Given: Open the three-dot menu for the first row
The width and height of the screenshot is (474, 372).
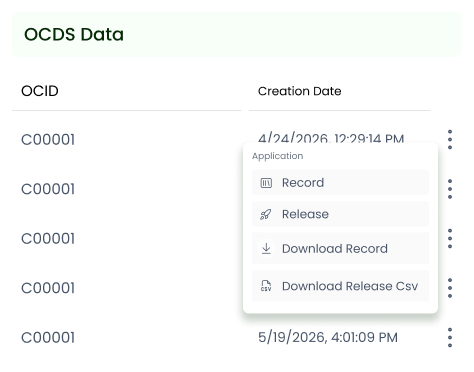Looking at the screenshot, I should pyautogui.click(x=450, y=139).
